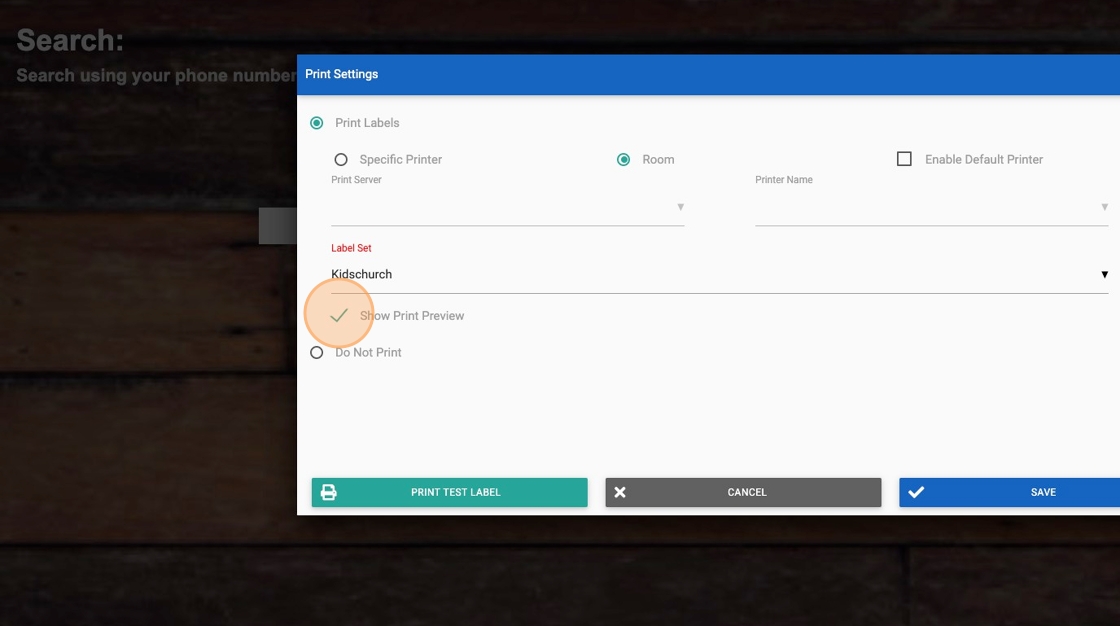Choose the Specific Printer option
This screenshot has height=626, width=1120.
pyautogui.click(x=341, y=159)
